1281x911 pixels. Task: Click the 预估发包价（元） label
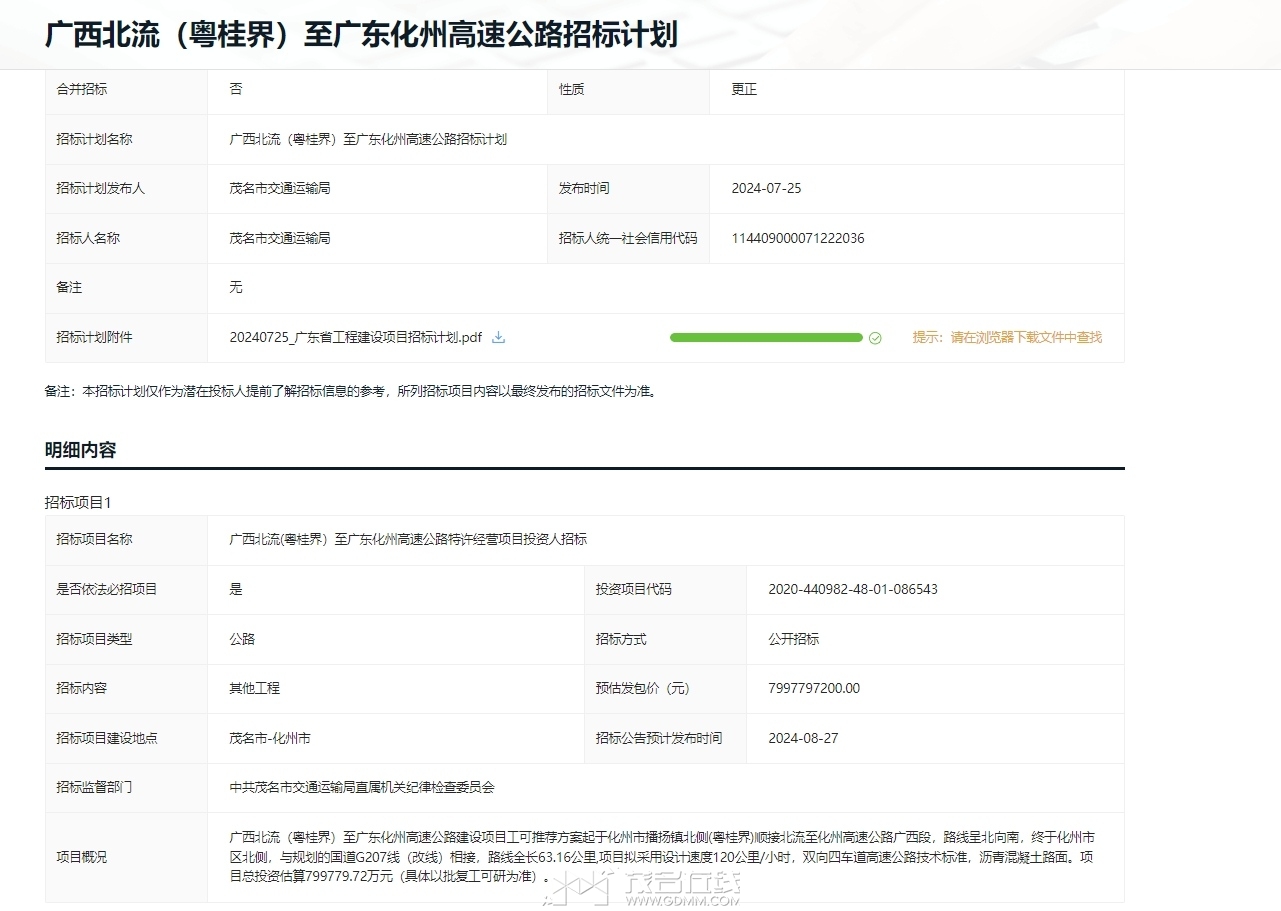(x=643, y=688)
